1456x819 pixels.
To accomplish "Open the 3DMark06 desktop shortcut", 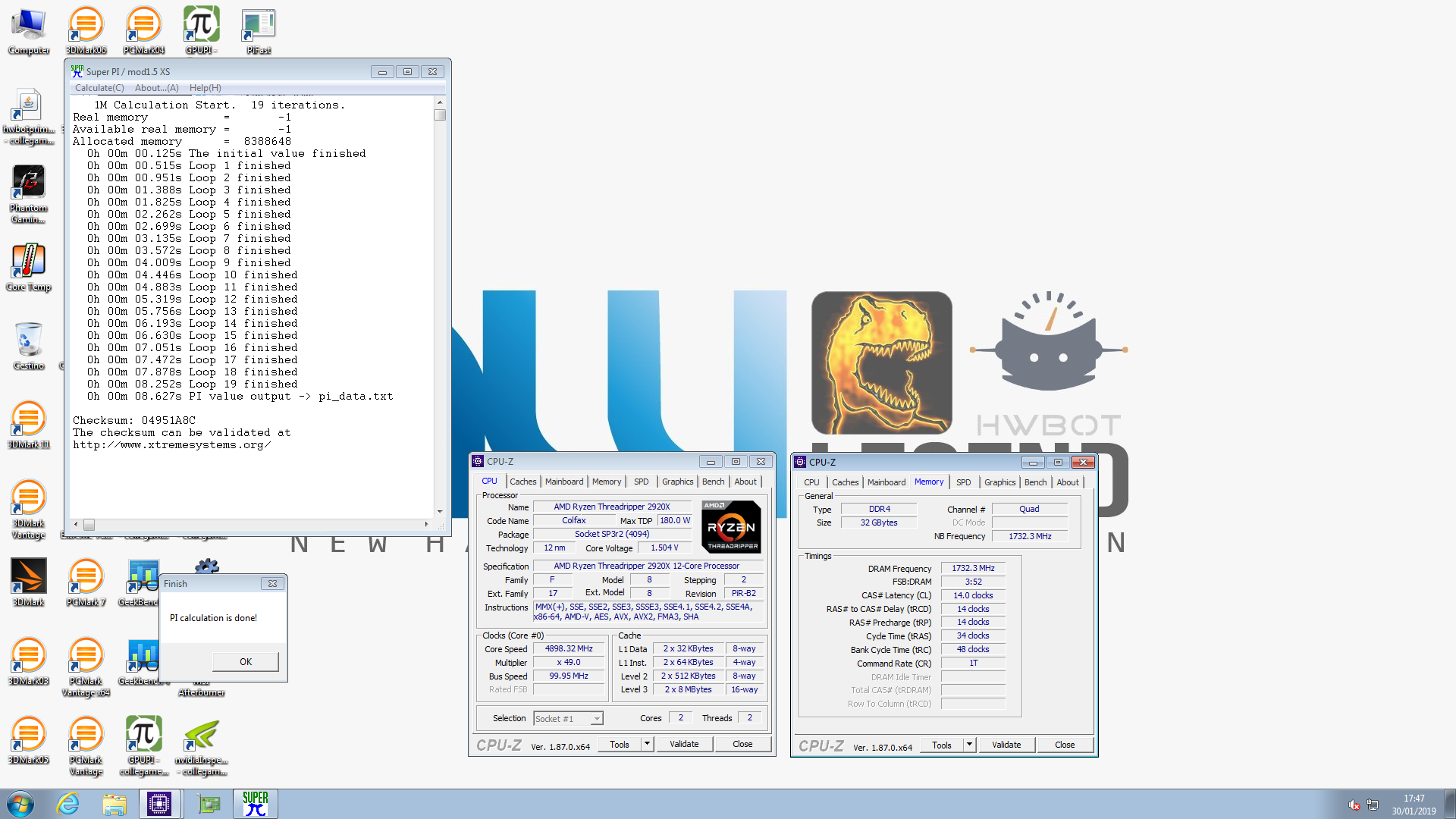I will tap(86, 31).
